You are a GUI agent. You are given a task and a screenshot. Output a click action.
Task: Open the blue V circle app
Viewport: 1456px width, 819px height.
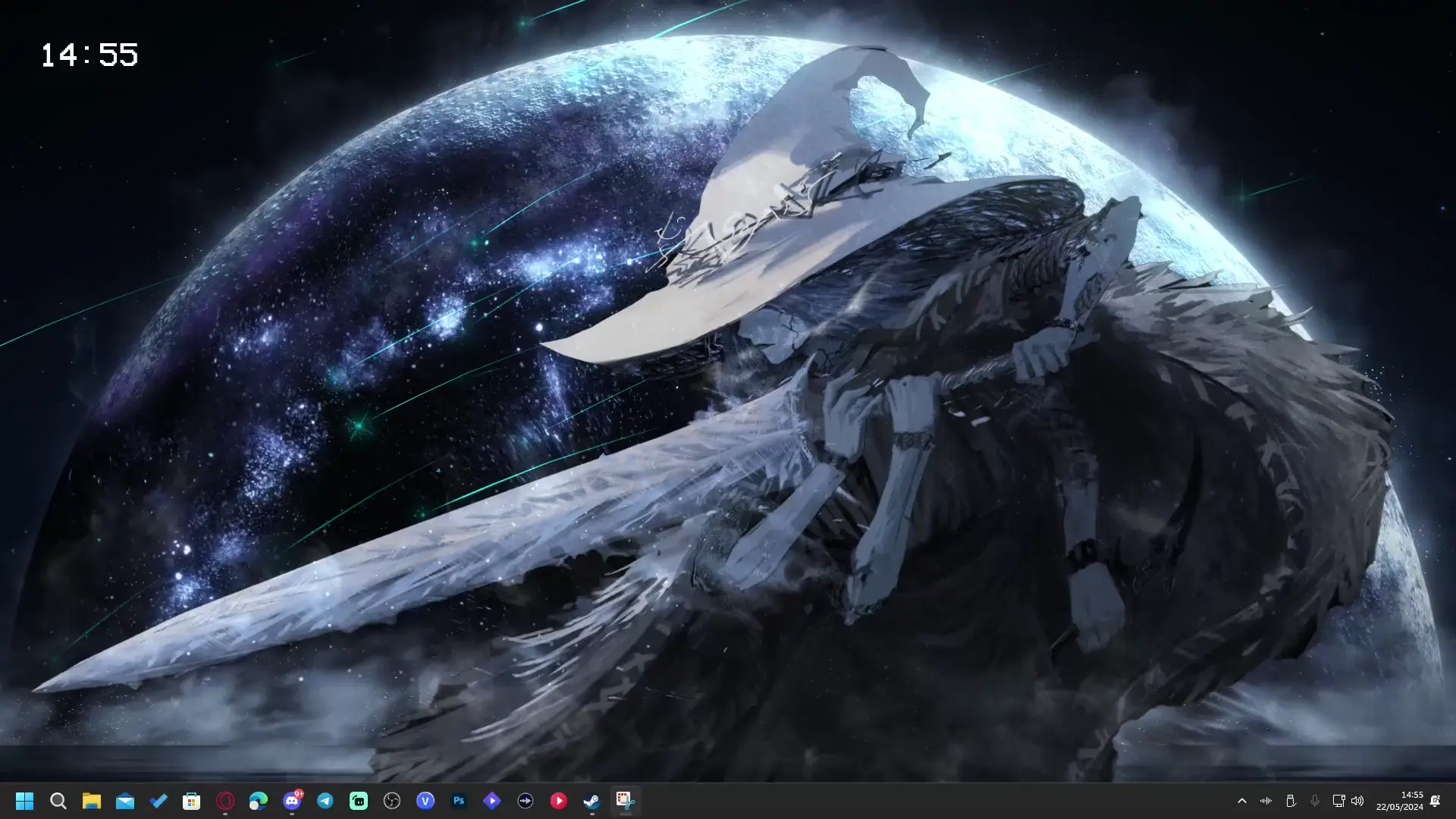tap(425, 801)
